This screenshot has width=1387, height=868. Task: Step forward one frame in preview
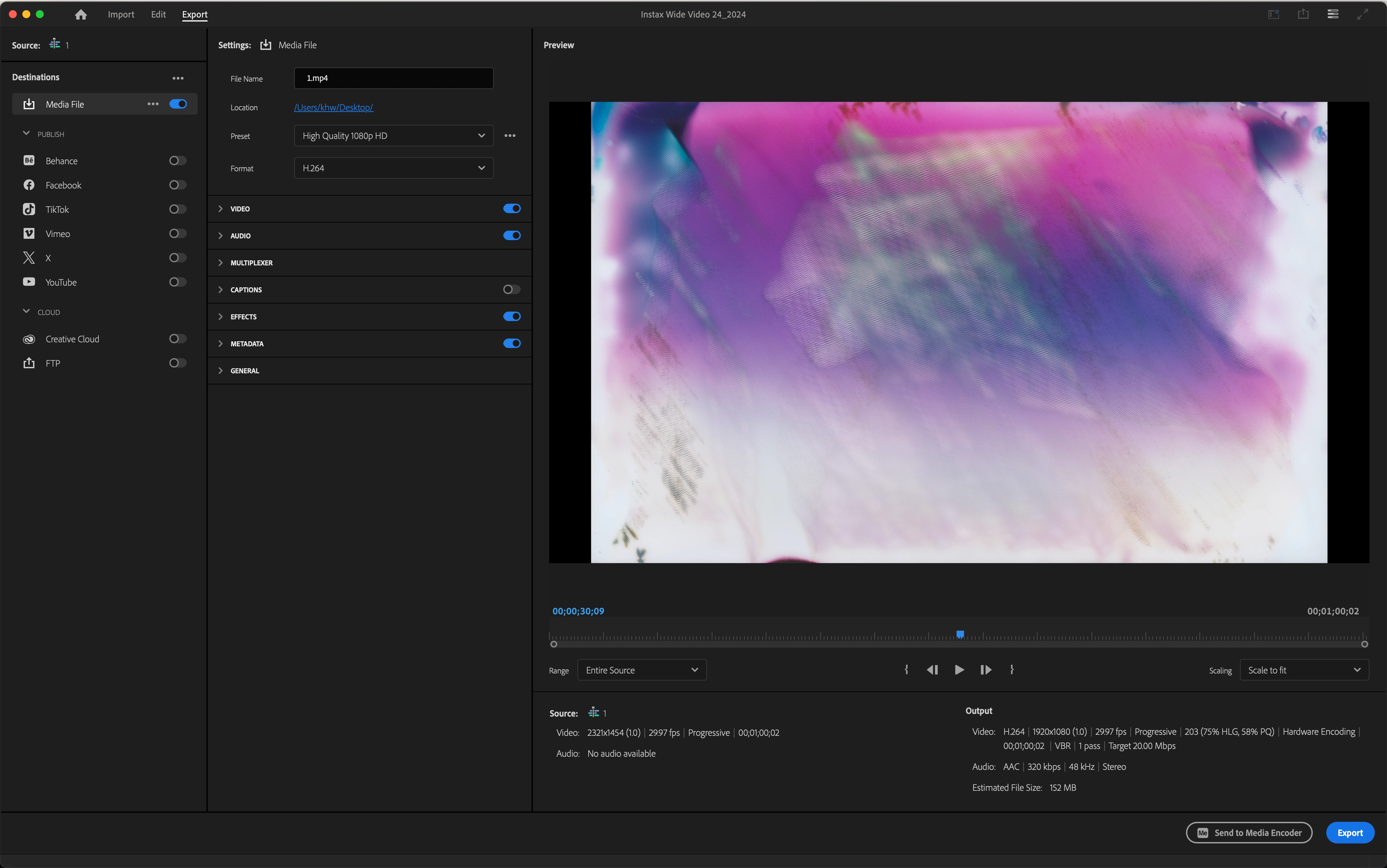coord(986,670)
